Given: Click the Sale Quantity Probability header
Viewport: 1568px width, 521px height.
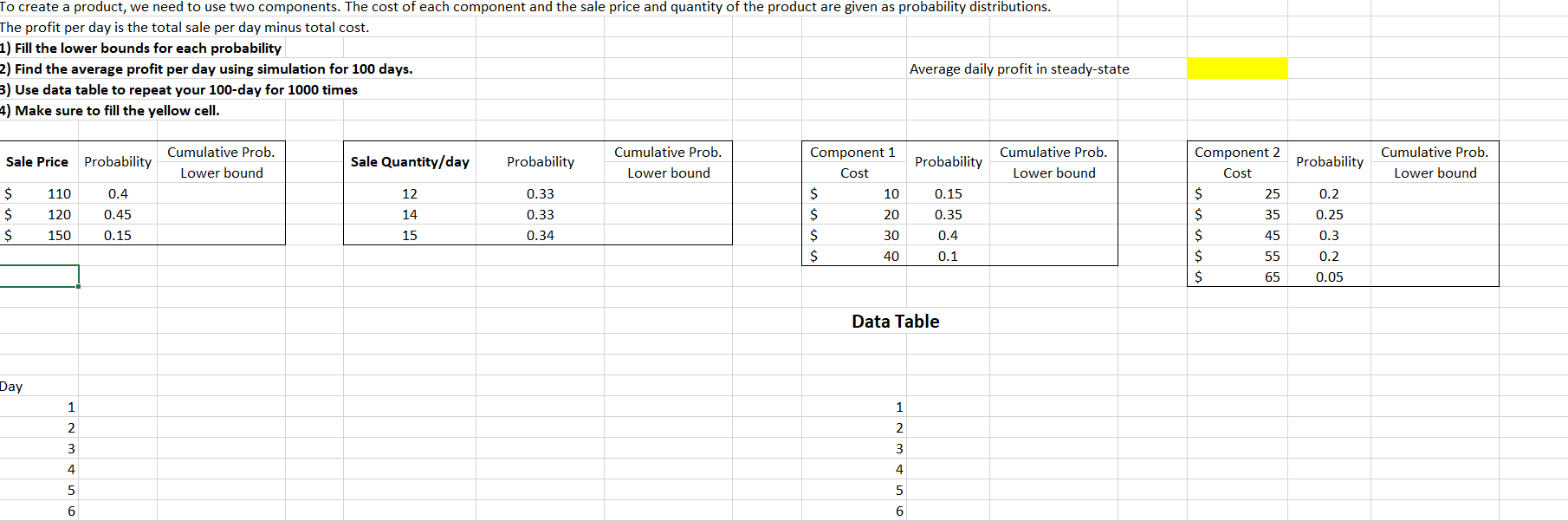Looking at the screenshot, I should point(541,162).
